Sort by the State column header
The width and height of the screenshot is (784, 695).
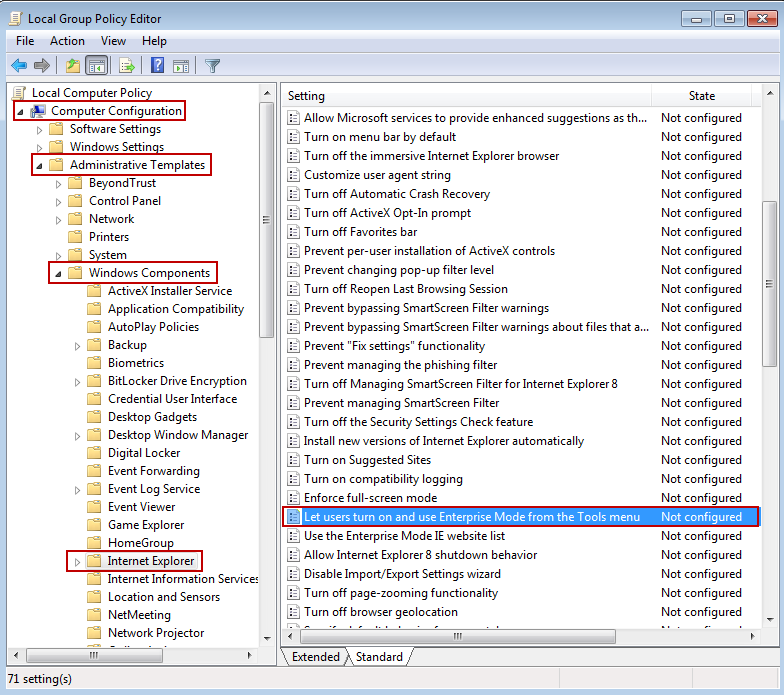[702, 96]
